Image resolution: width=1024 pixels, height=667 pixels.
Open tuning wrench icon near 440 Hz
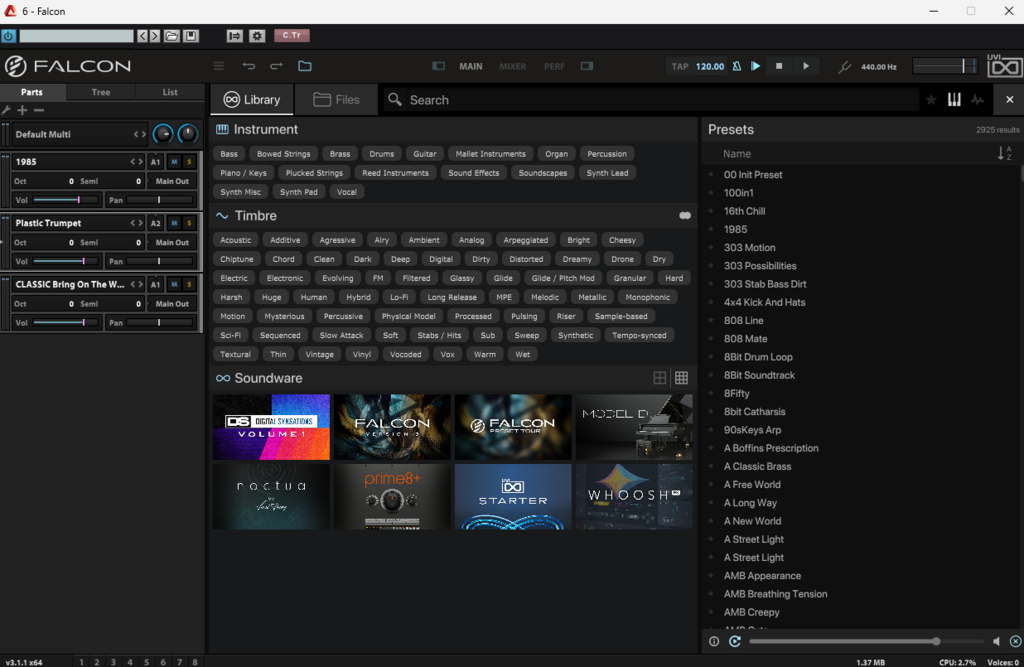(x=844, y=67)
